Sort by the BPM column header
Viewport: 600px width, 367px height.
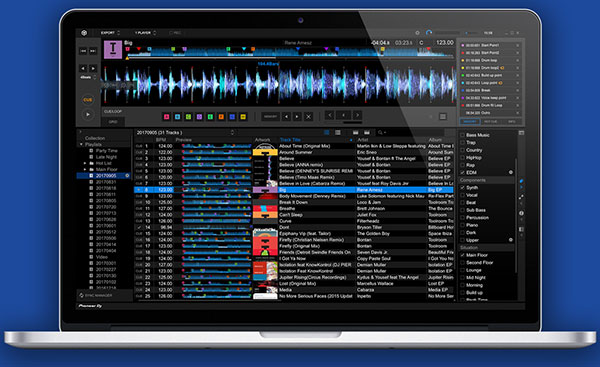(161, 140)
